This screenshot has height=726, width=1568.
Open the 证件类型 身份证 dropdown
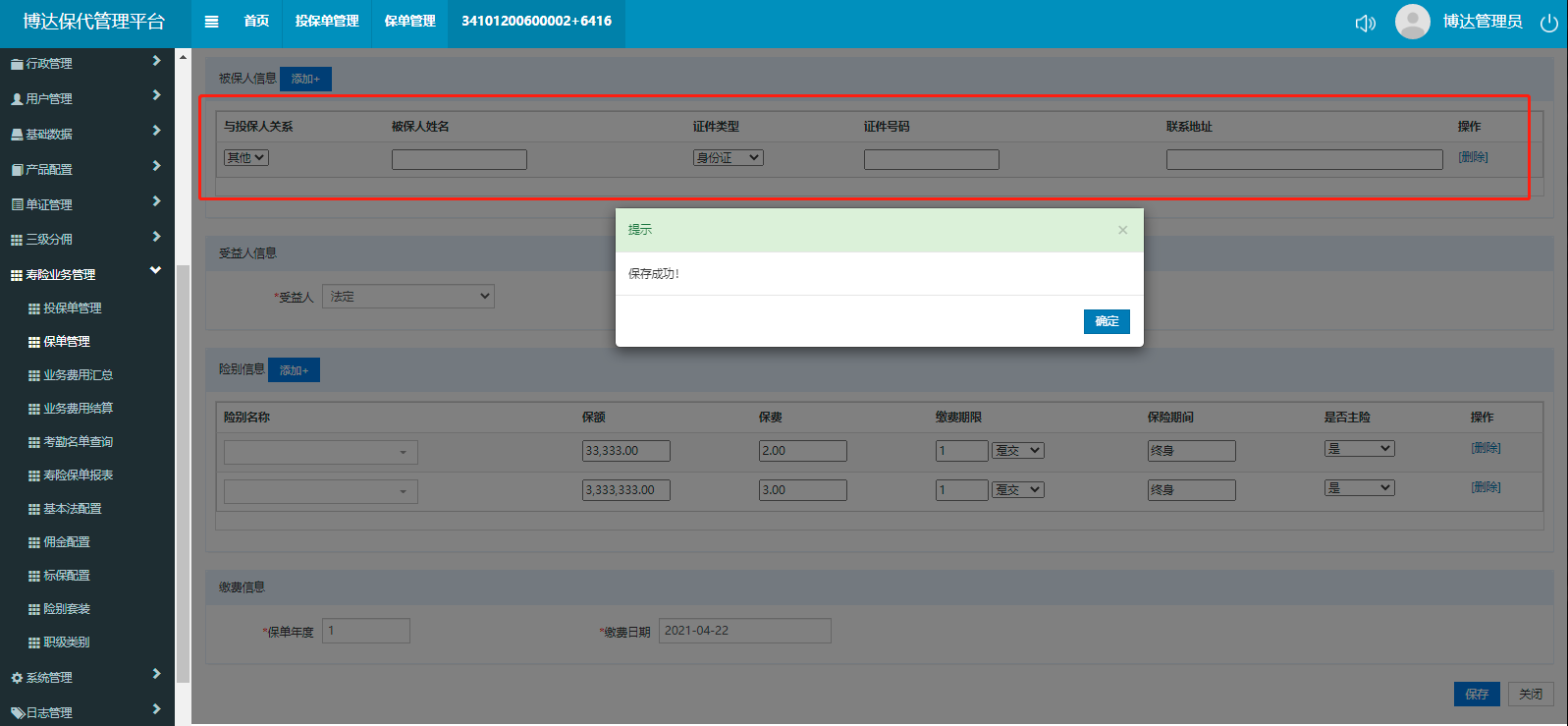coord(728,158)
